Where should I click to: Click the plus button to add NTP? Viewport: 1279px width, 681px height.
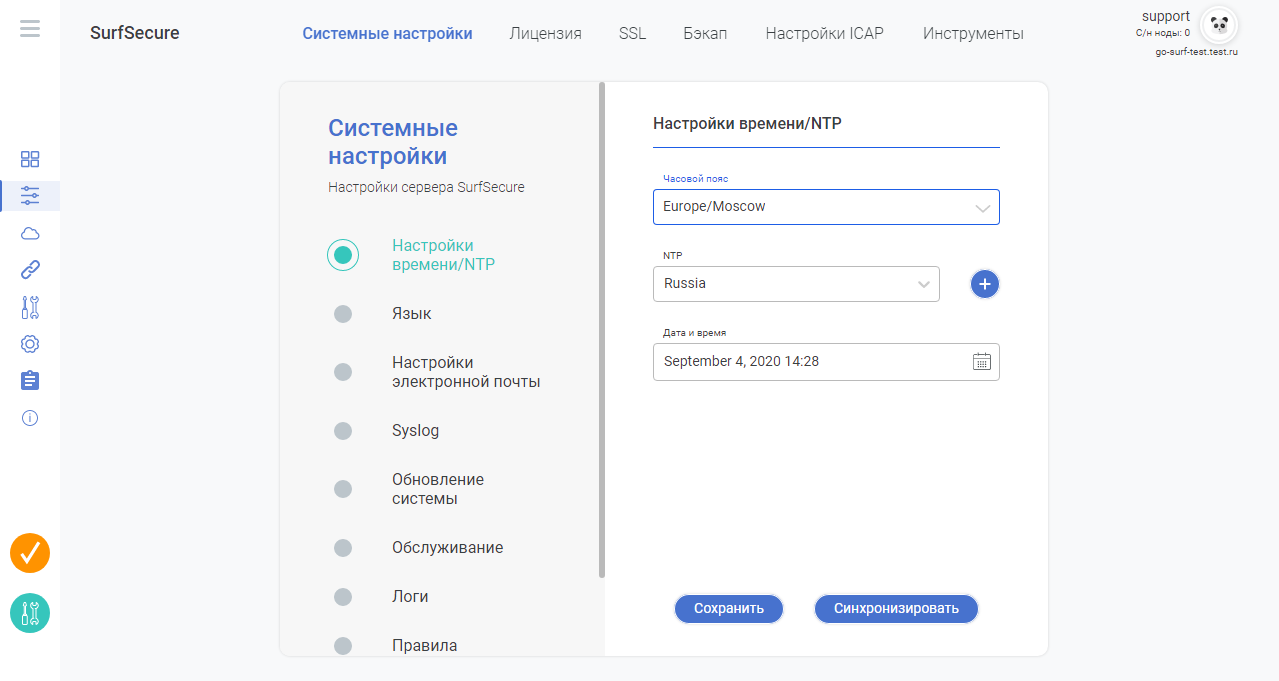[x=984, y=285]
